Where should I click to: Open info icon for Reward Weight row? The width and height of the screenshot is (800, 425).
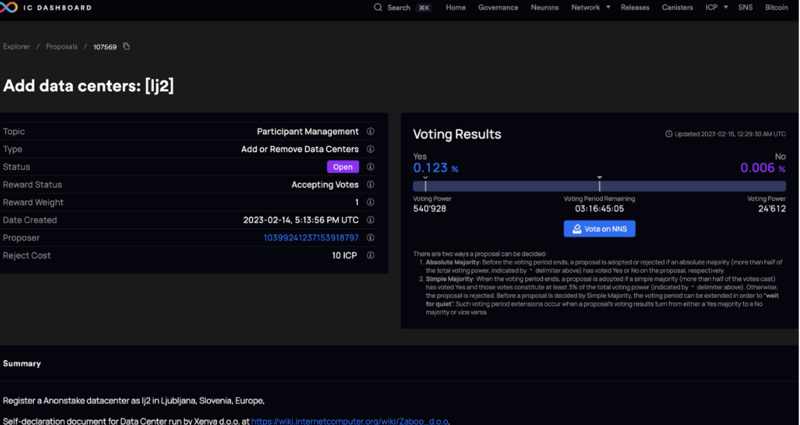(370, 203)
